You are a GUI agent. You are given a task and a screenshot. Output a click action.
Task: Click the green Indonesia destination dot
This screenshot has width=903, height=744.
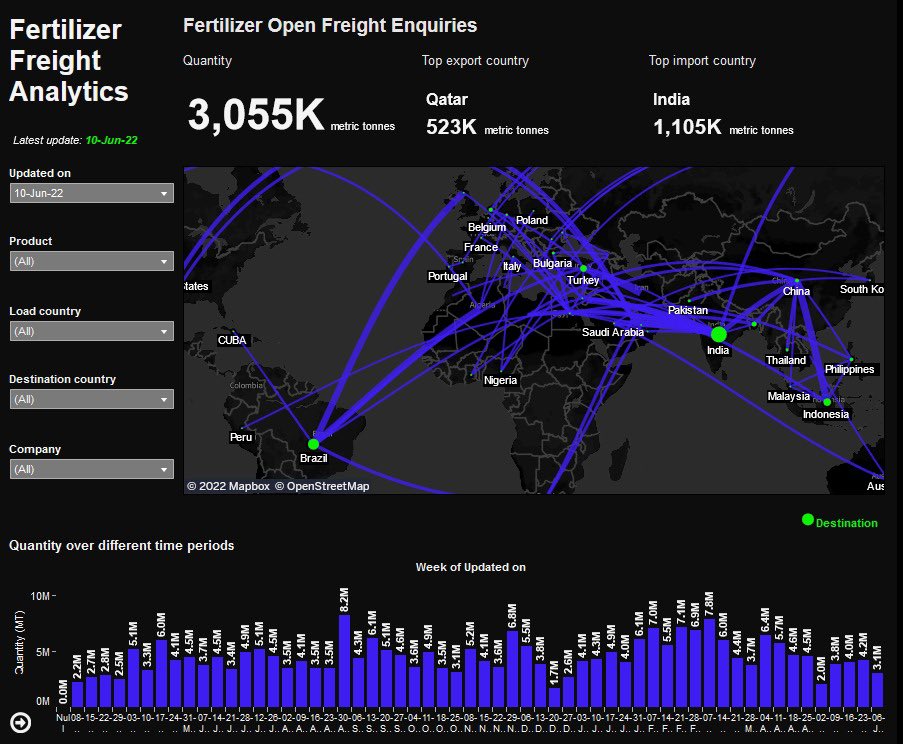click(827, 402)
